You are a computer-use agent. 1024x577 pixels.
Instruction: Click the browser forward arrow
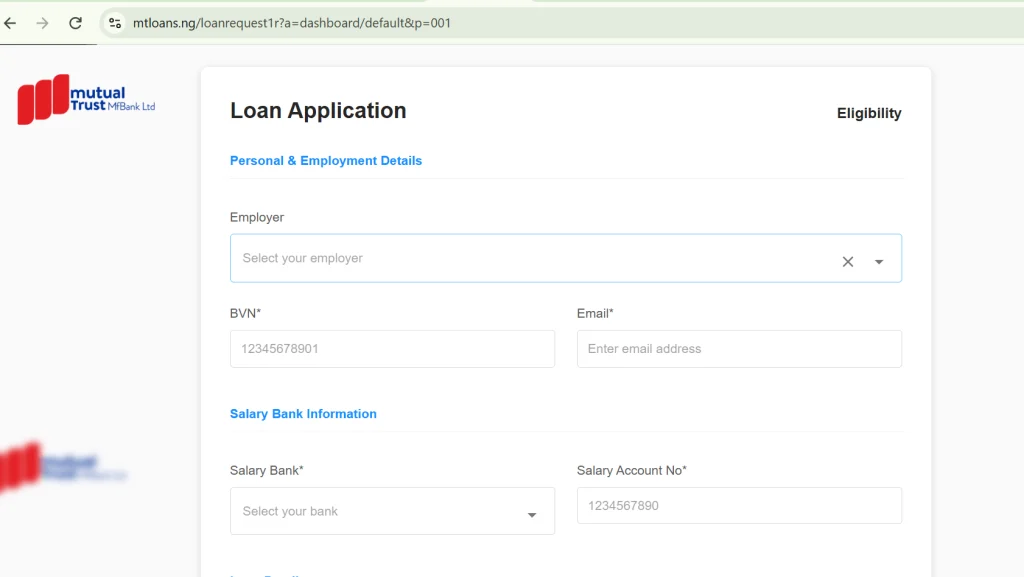pos(42,23)
